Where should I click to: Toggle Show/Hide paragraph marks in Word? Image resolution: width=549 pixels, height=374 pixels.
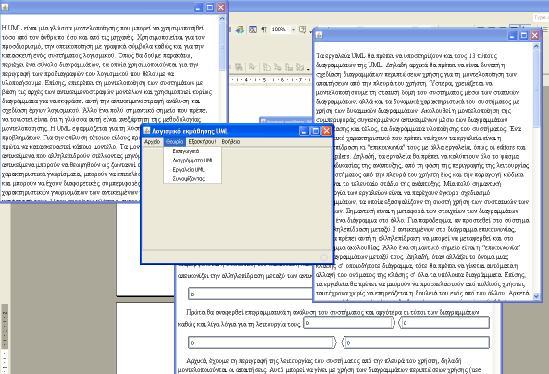[x=264, y=30]
